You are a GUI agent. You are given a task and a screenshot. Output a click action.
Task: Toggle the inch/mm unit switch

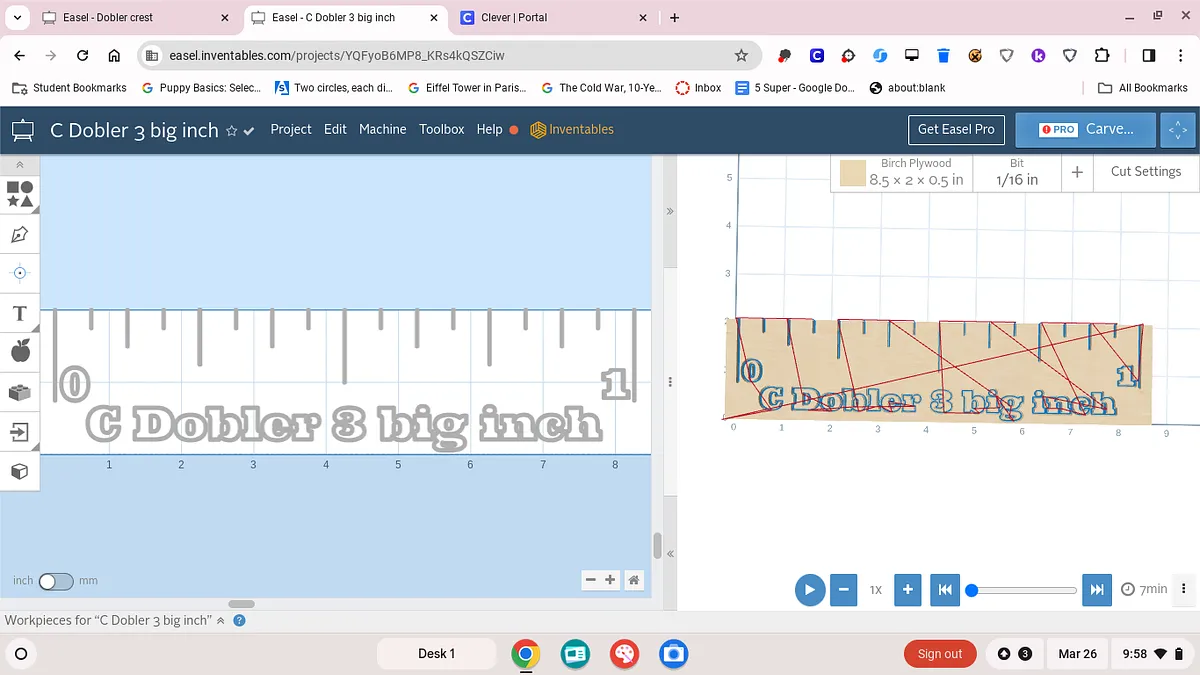[x=56, y=581]
